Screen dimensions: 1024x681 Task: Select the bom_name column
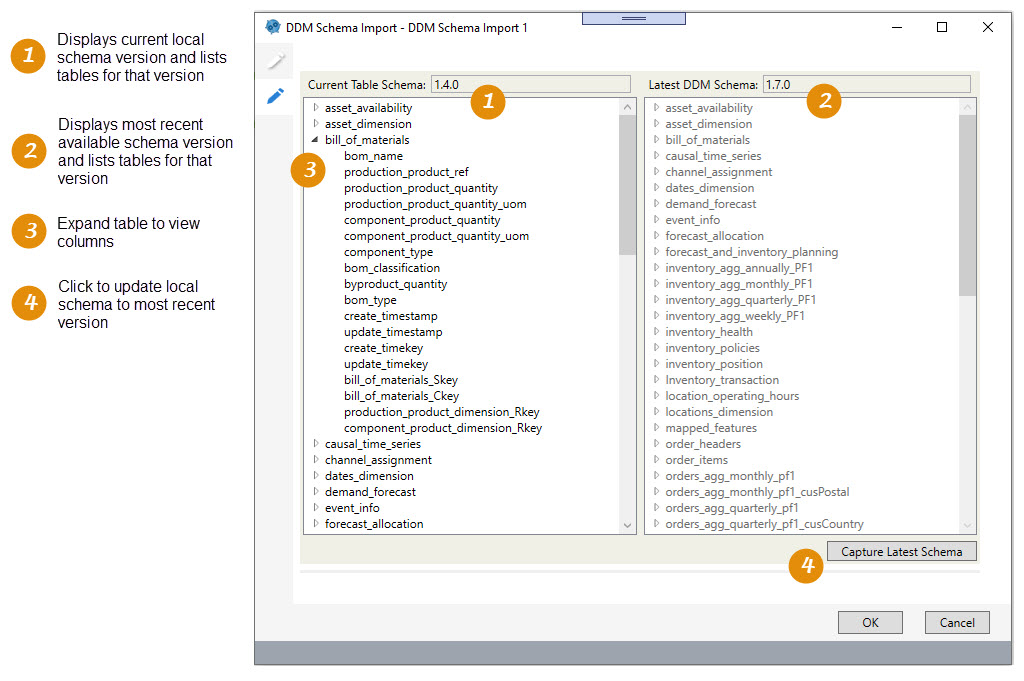coord(374,156)
